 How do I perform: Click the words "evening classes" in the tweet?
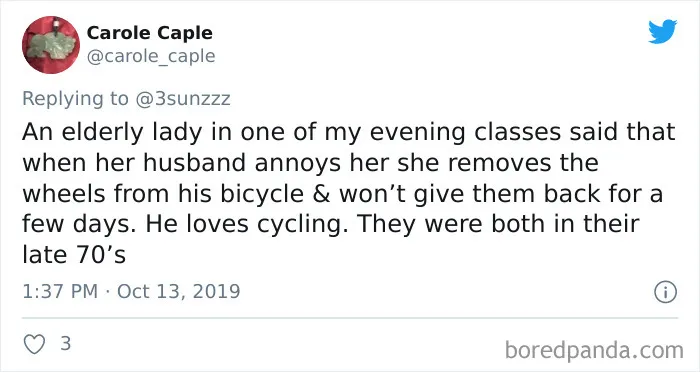pos(465,133)
